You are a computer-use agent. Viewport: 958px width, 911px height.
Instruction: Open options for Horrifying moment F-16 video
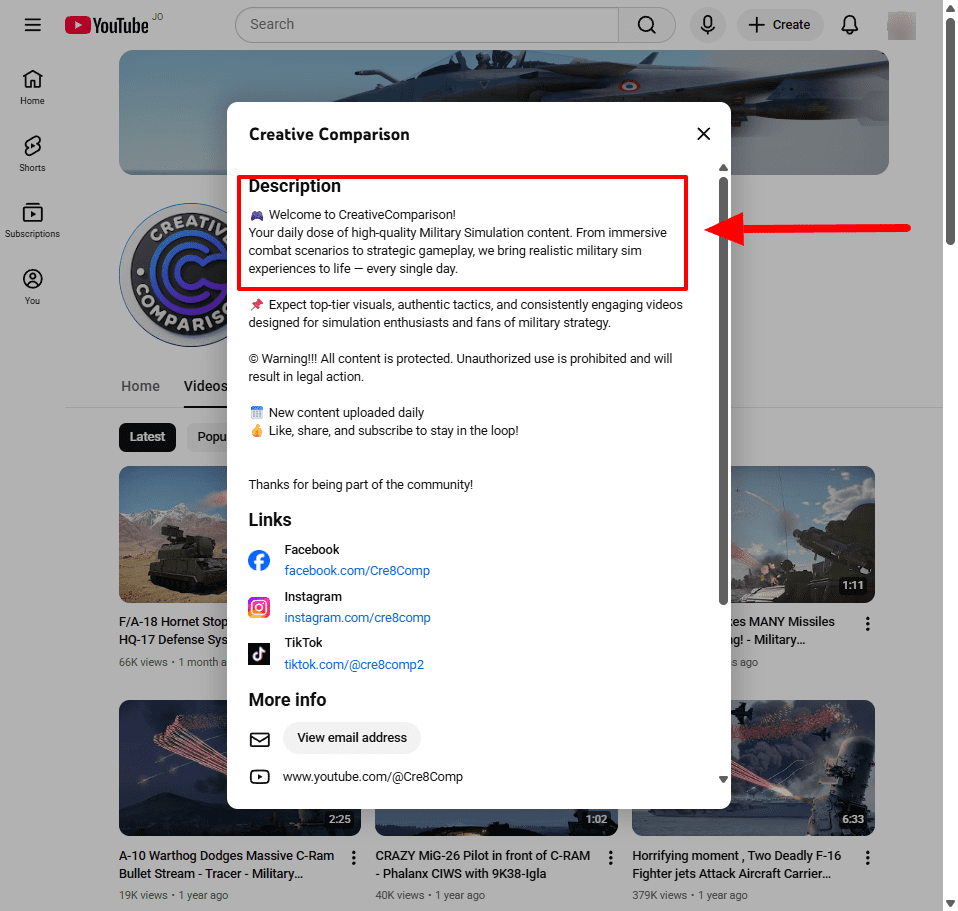pyautogui.click(x=867, y=858)
